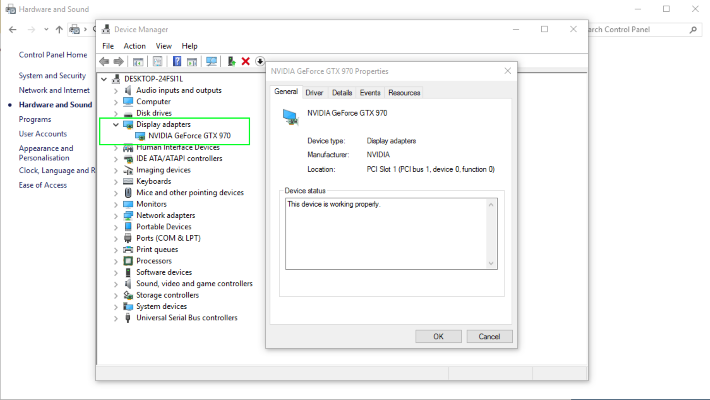Image resolution: width=710 pixels, height=400 pixels.
Task: Click Scan for hardware changes icon
Action: pos(211,61)
